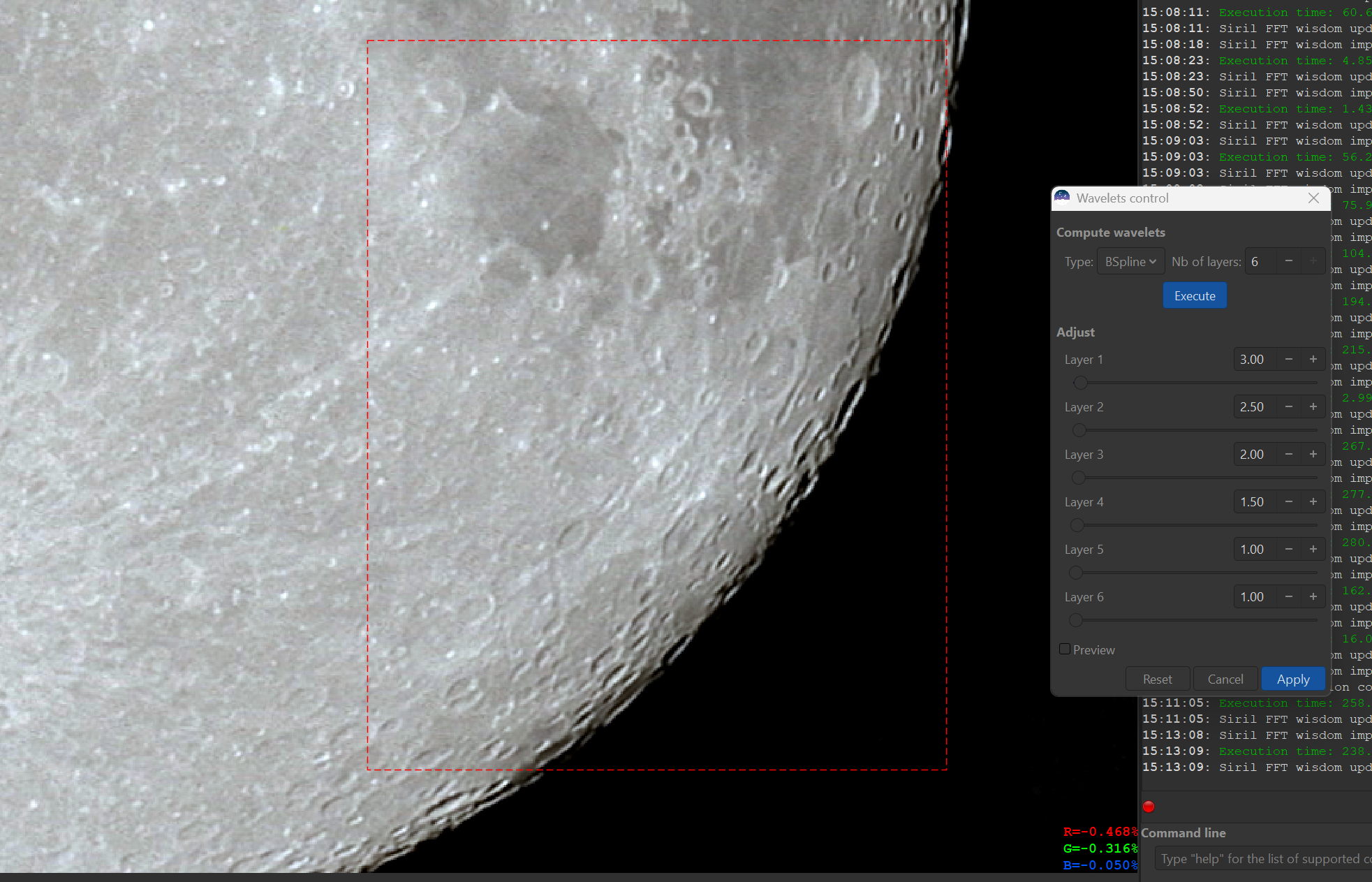The width and height of the screenshot is (1372, 882).
Task: Click the Layer 3 value field
Action: pos(1254,455)
